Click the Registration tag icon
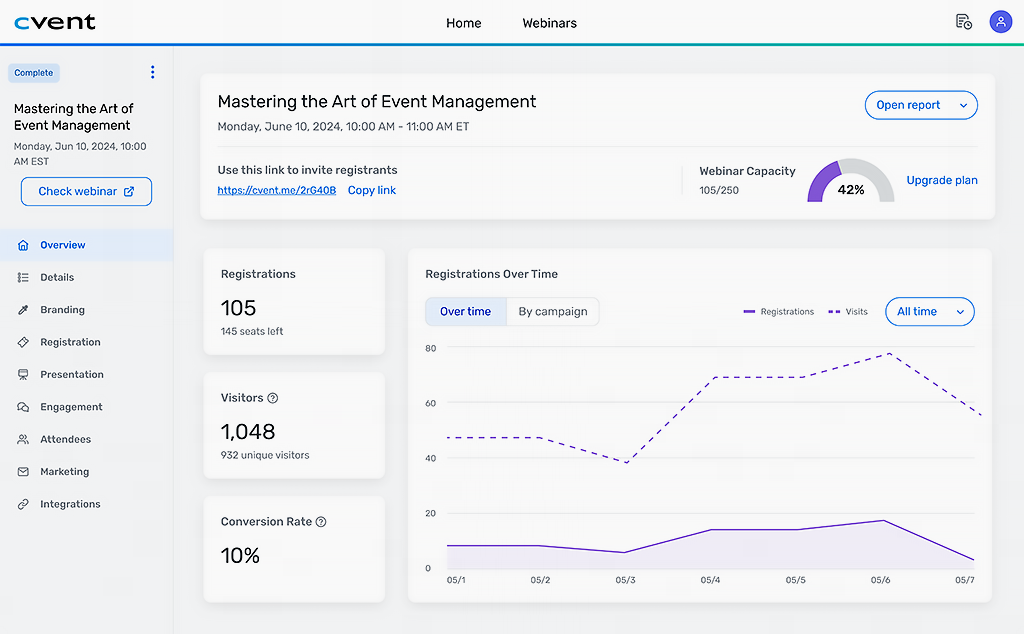The image size is (1024, 634). [x=23, y=342]
